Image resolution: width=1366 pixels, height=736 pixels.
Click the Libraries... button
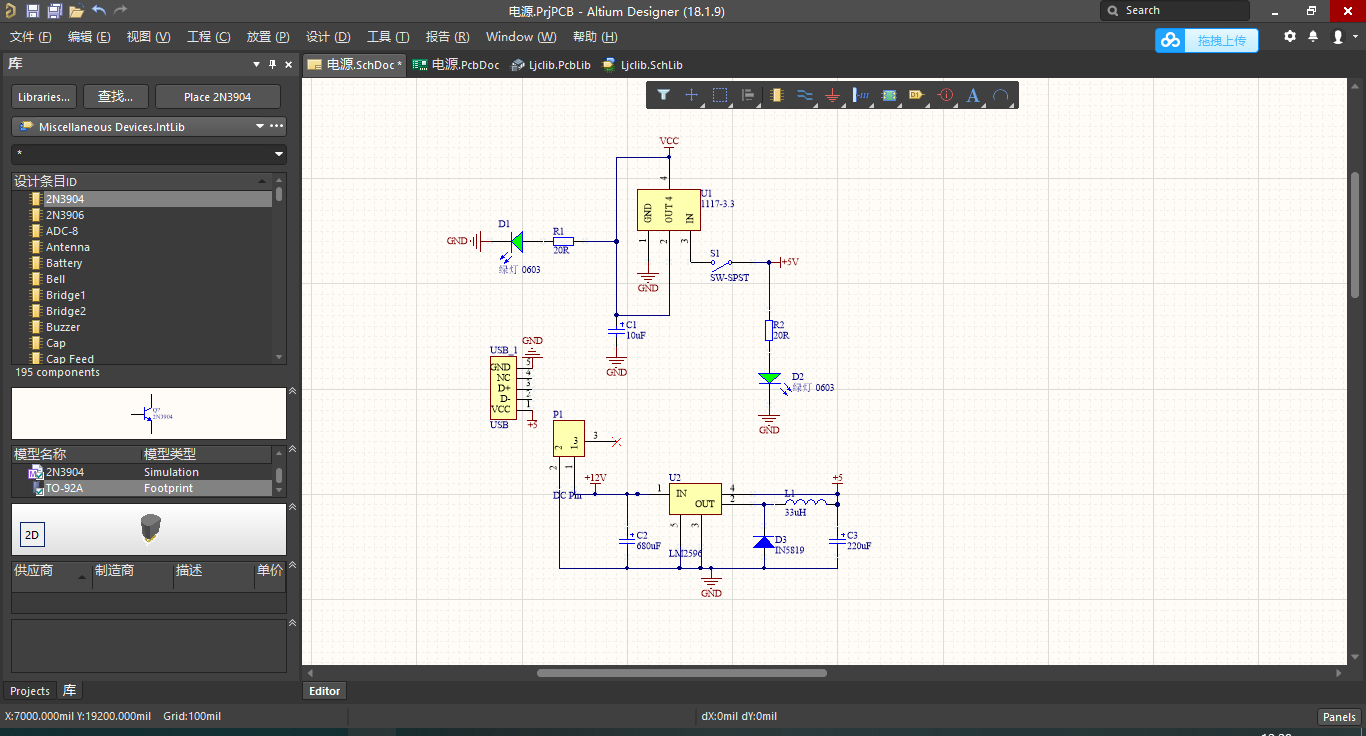43,96
